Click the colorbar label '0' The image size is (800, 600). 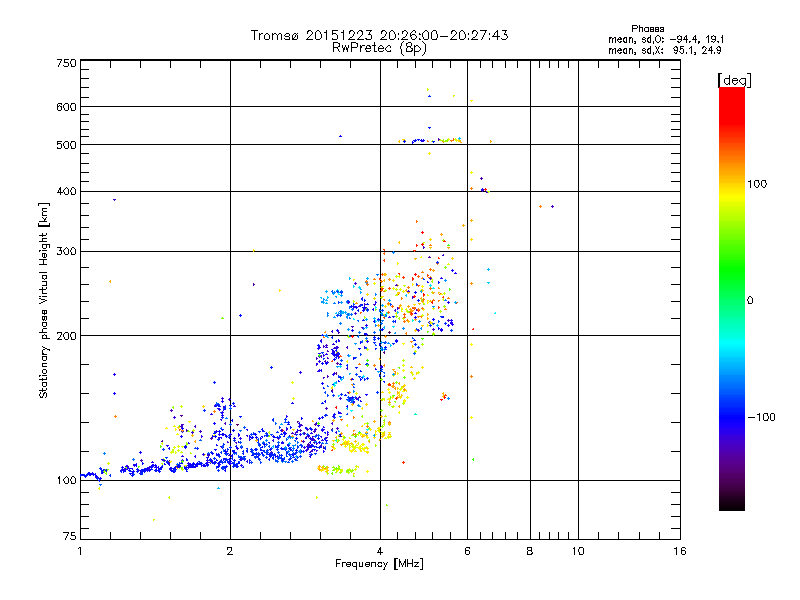click(750, 301)
